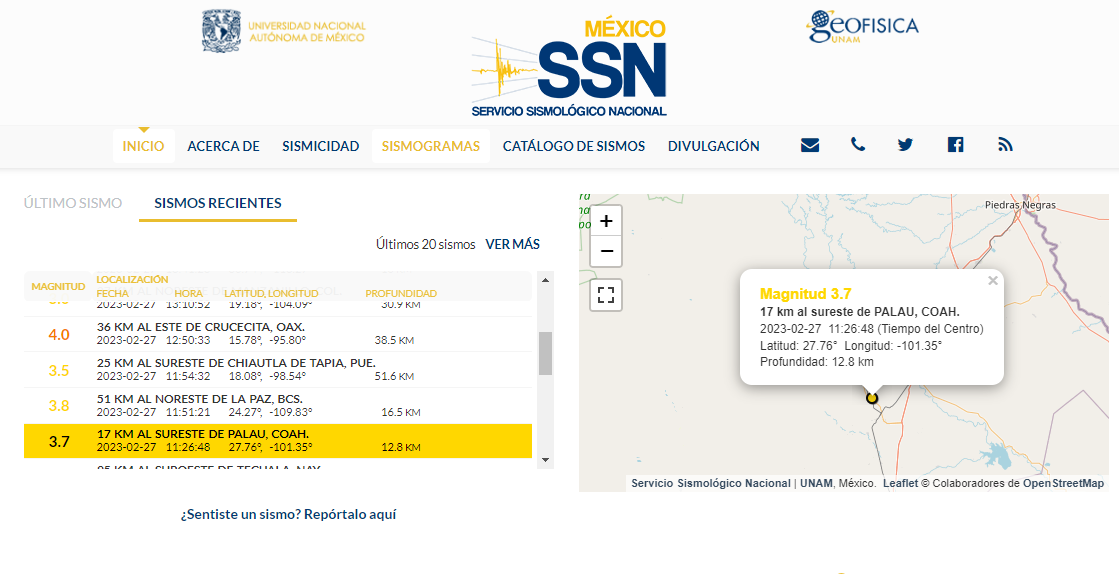This screenshot has width=1119, height=574.
Task: Select highlighted 3.7 Palau, COAH. row
Action: pos(278,441)
